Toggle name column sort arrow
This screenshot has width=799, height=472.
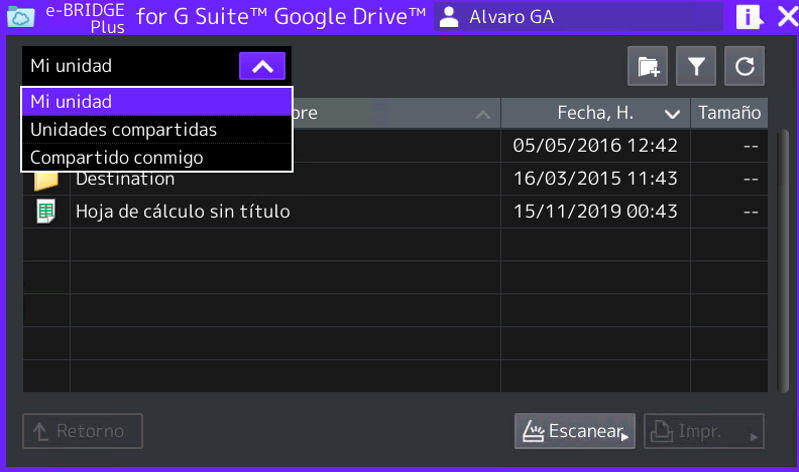click(482, 114)
